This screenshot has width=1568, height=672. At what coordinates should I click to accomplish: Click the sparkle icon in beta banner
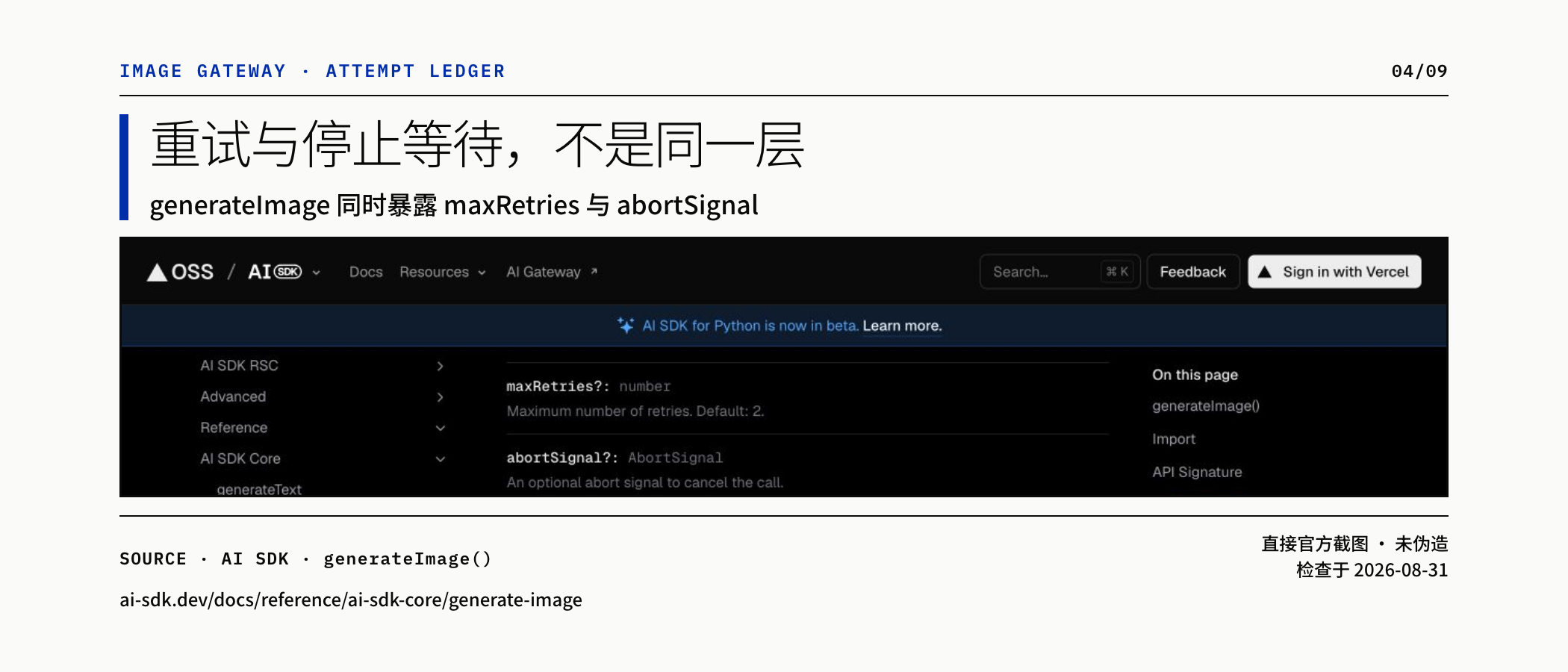626,325
